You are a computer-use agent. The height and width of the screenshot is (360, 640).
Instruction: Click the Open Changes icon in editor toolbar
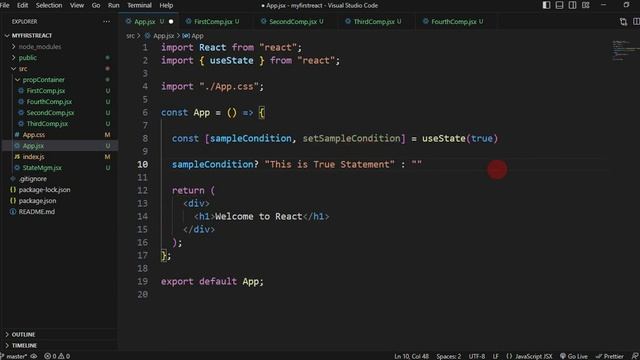pyautogui.click(x=623, y=22)
